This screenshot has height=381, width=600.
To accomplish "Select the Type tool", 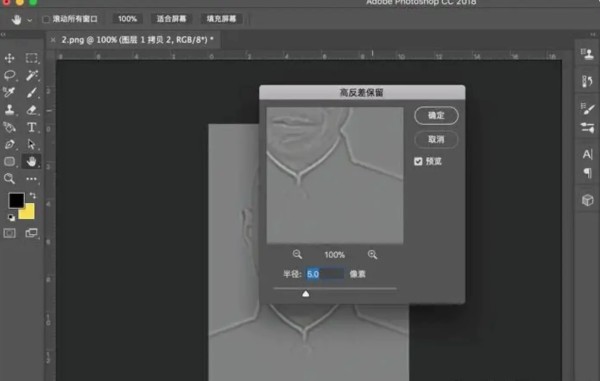I will coord(32,127).
